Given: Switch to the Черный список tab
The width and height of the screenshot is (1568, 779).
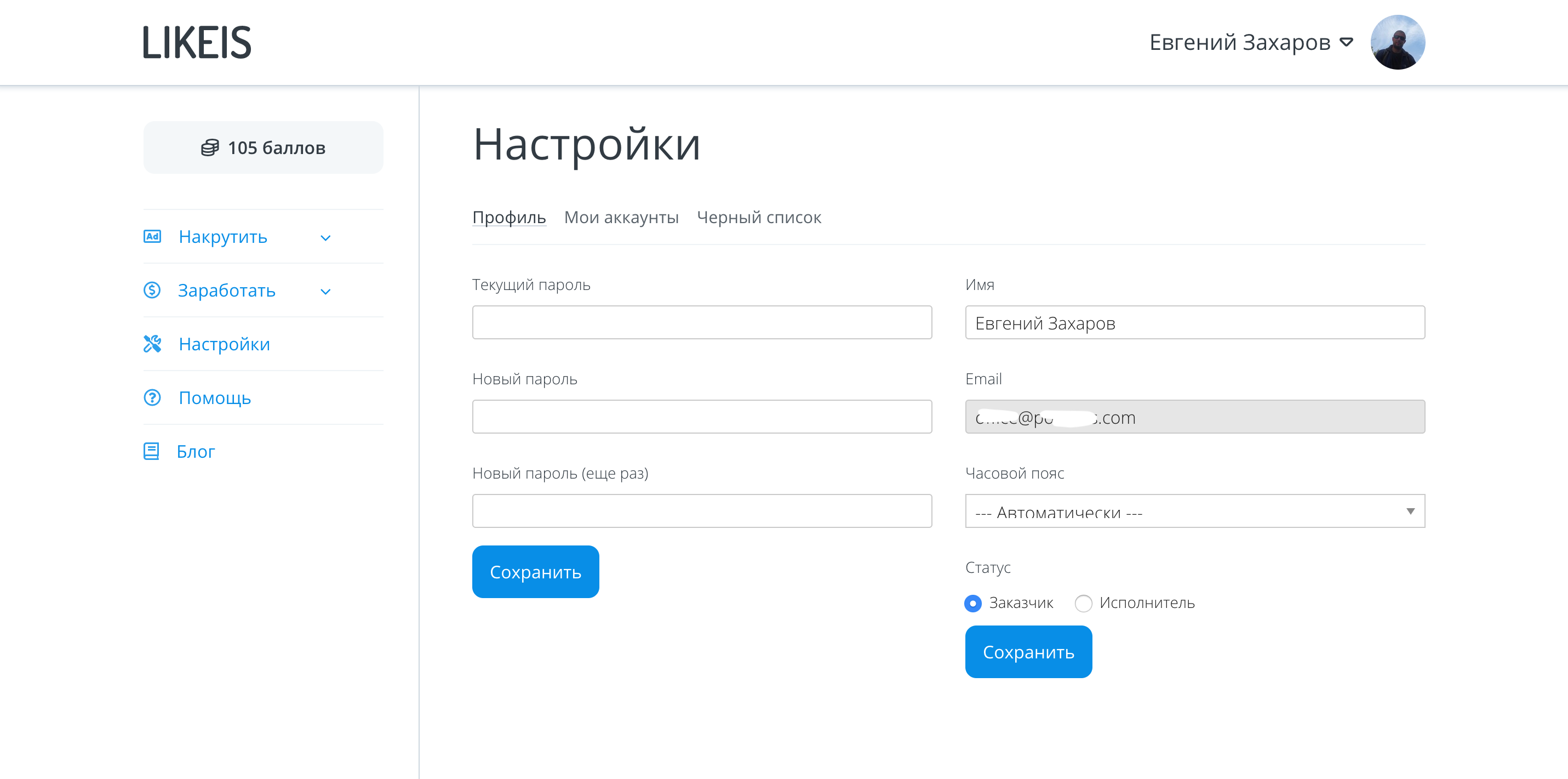Looking at the screenshot, I should (x=758, y=217).
